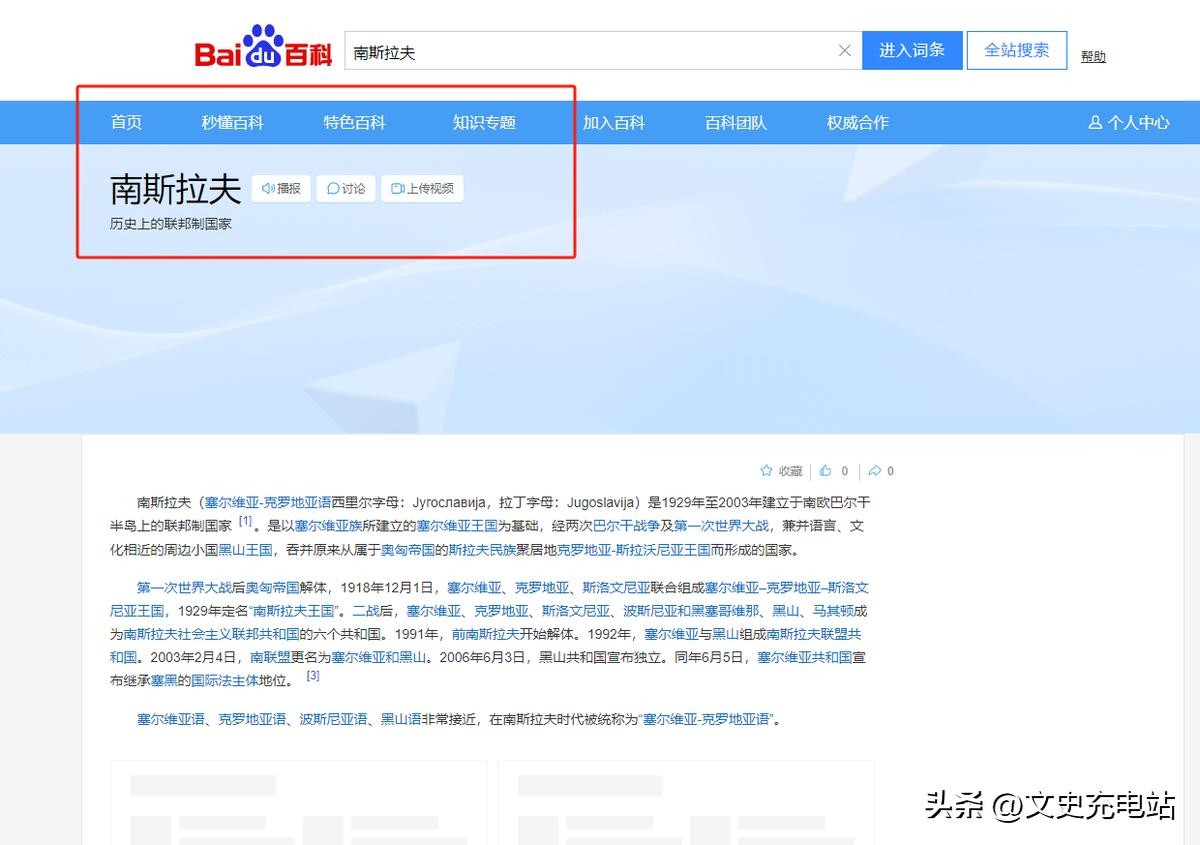Click the thumbs-up like icon
The width and height of the screenshot is (1200, 845).
pos(826,471)
